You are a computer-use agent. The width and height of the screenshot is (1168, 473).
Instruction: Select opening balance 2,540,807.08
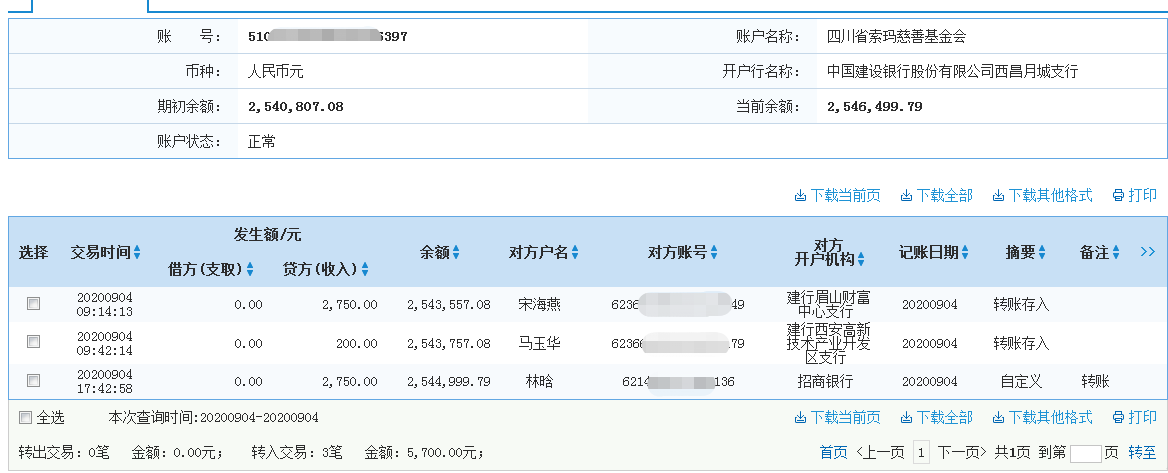[x=296, y=107]
